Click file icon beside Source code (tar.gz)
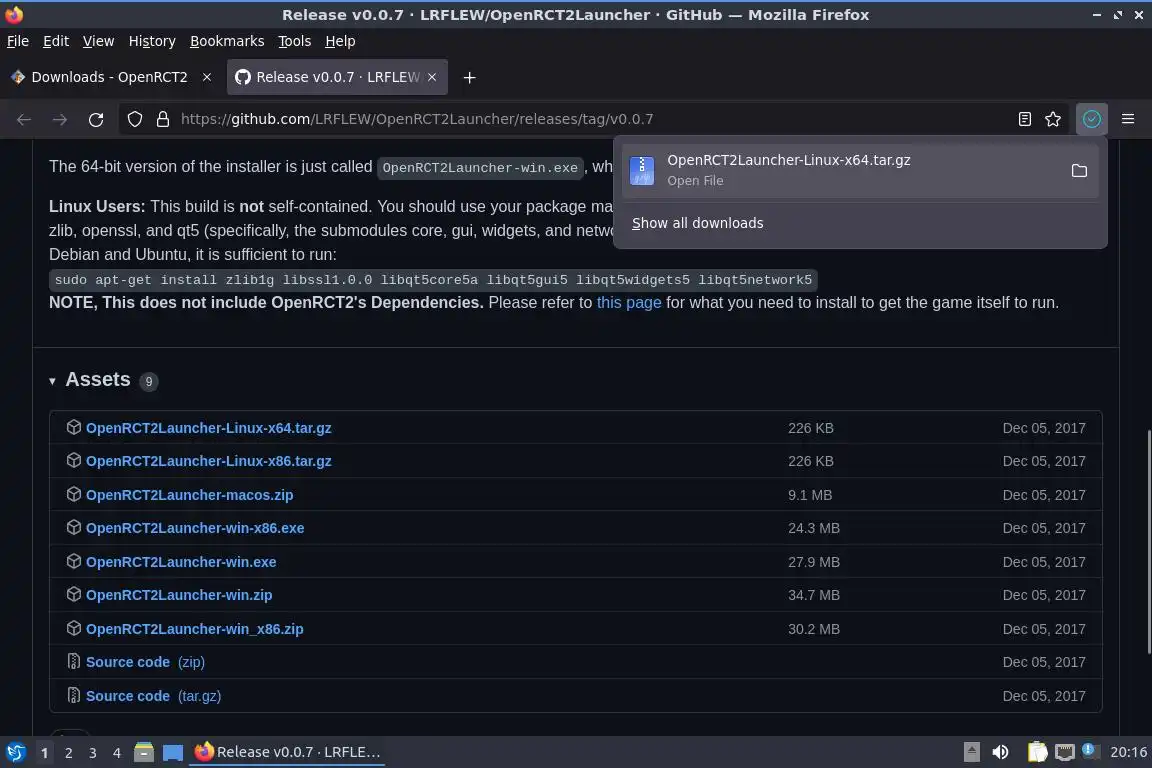 pyautogui.click(x=73, y=695)
